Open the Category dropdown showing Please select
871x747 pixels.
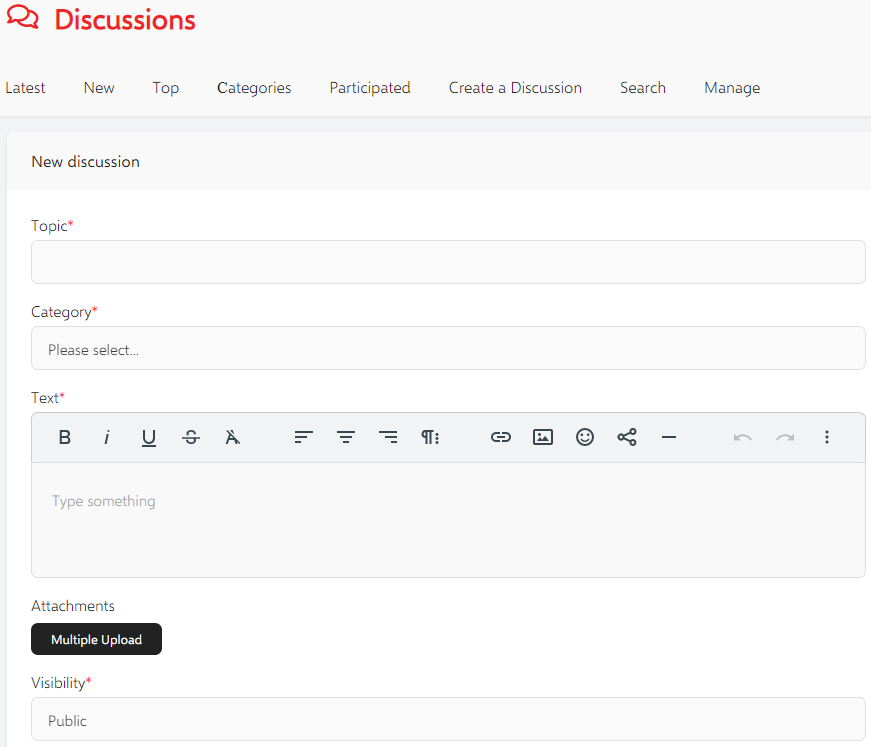point(448,348)
